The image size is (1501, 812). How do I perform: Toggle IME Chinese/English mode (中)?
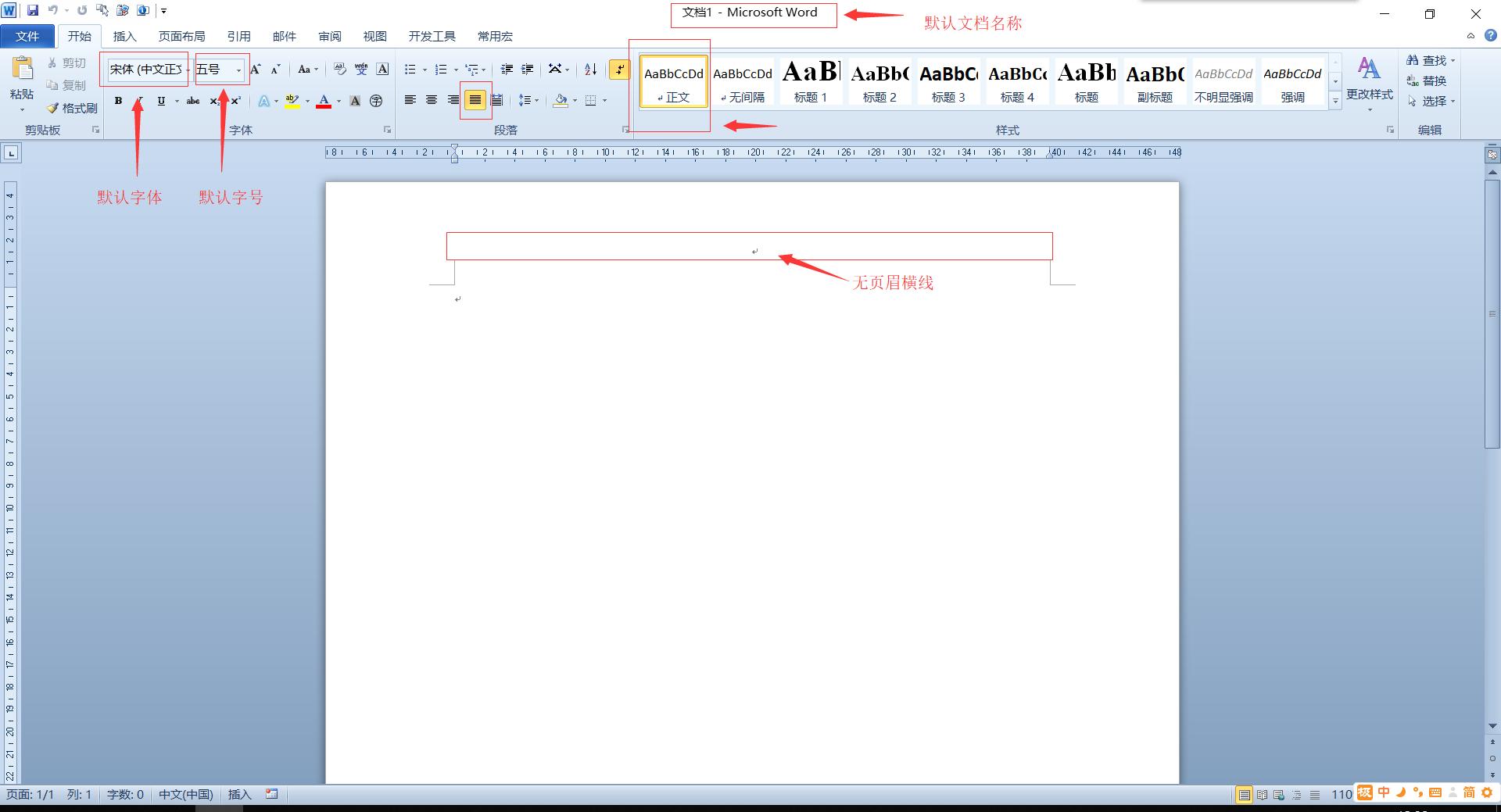coord(1384,792)
